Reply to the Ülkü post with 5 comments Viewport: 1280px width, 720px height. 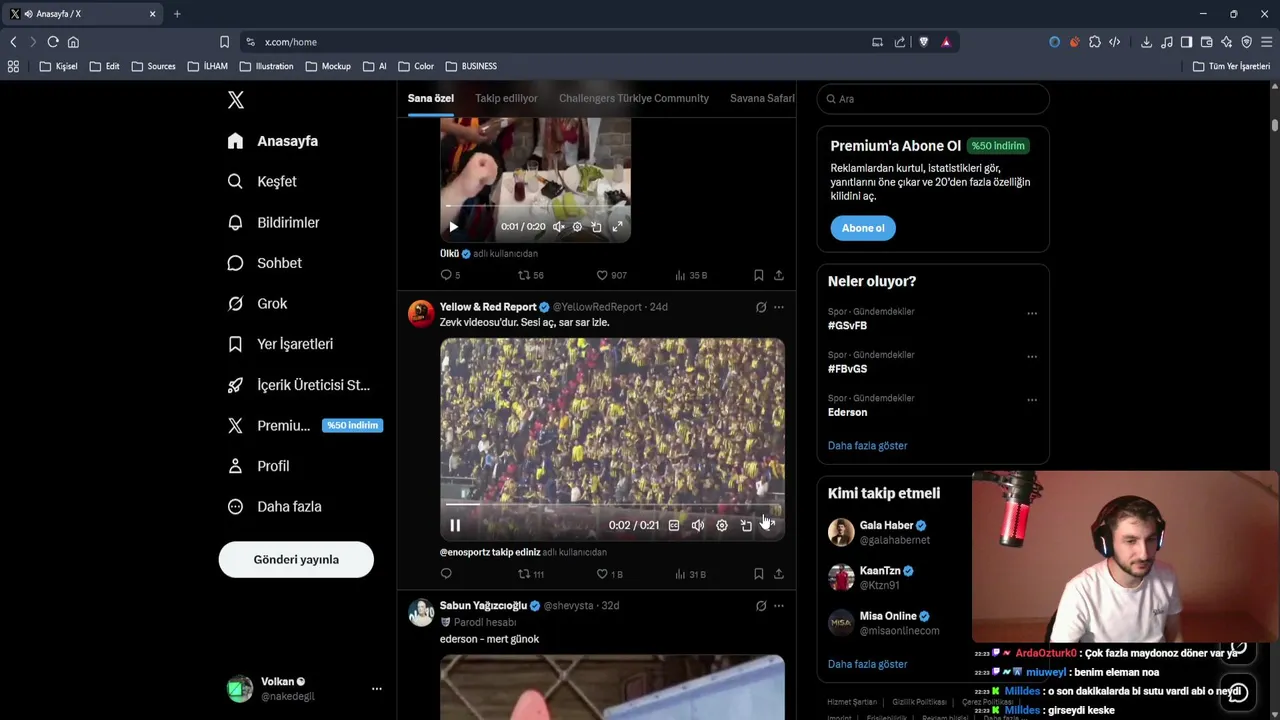coord(450,275)
